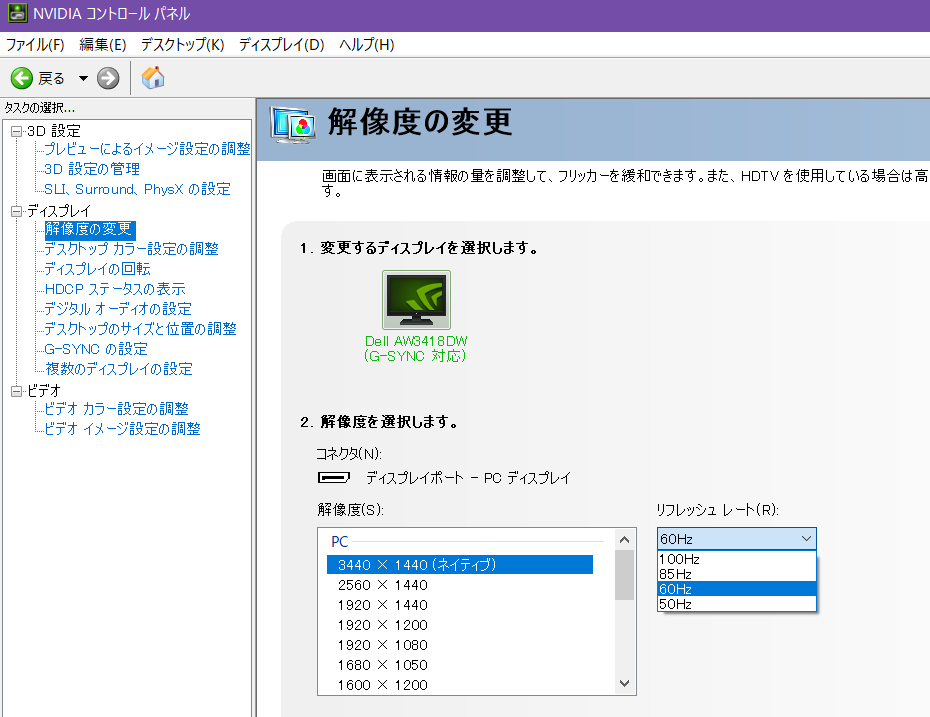This screenshot has width=930, height=717.
Task: Choose 50Hz refresh rate option
Action: [x=737, y=604]
